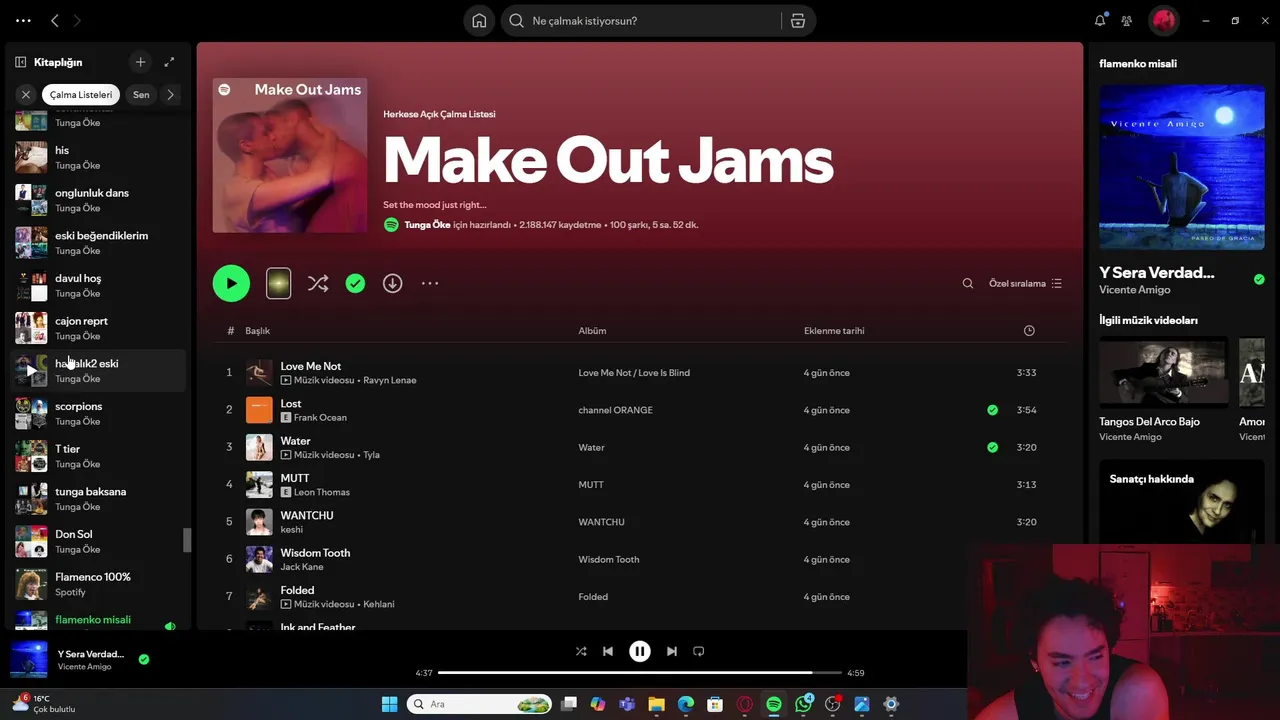Play the hovered playlist thumbnail in library

pos(31,371)
